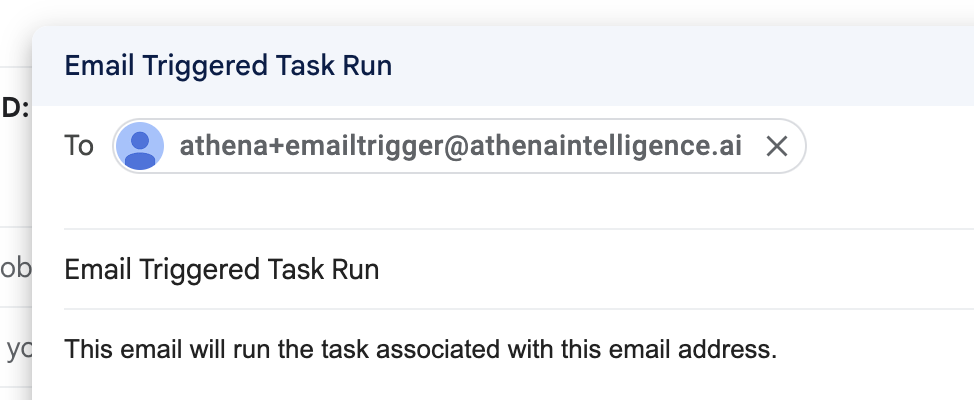The width and height of the screenshot is (974, 400).
Task: Click blank line below the recipient chip
Action: 519,201
